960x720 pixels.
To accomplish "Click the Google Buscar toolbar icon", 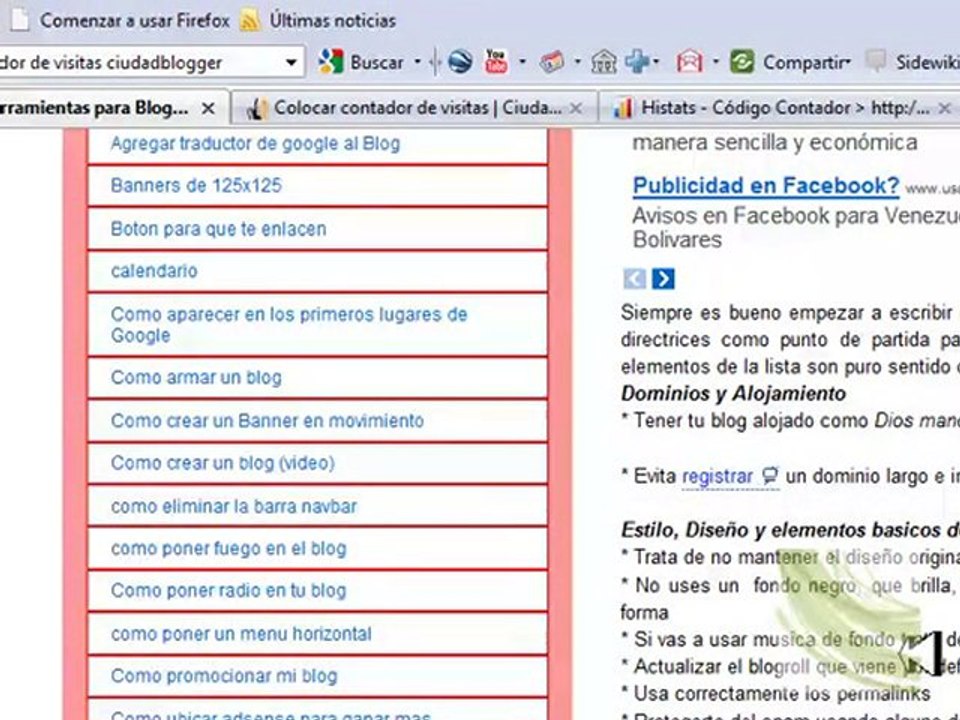I will [x=331, y=62].
